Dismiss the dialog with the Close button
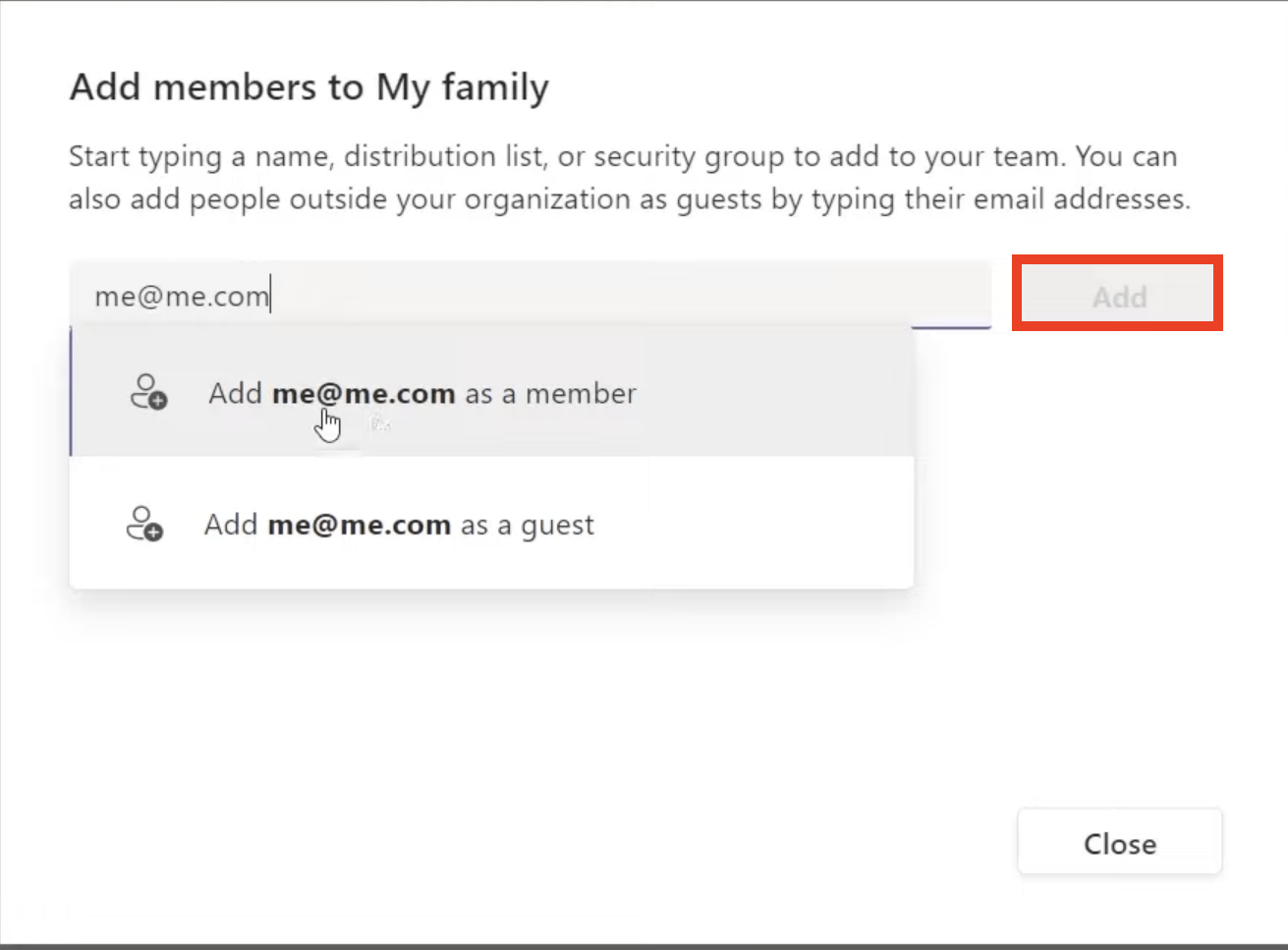1288x950 pixels. [x=1120, y=843]
